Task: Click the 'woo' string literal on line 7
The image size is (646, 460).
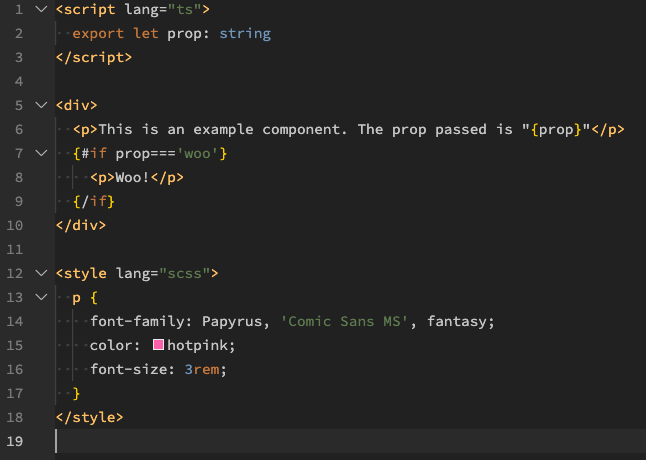Action: click(197, 153)
